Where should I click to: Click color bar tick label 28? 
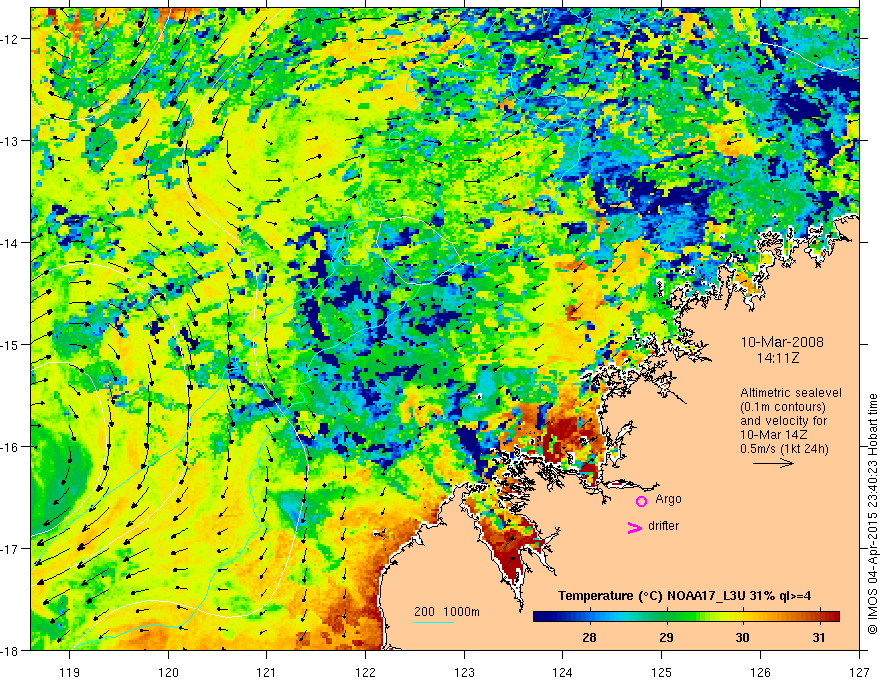[x=589, y=637]
